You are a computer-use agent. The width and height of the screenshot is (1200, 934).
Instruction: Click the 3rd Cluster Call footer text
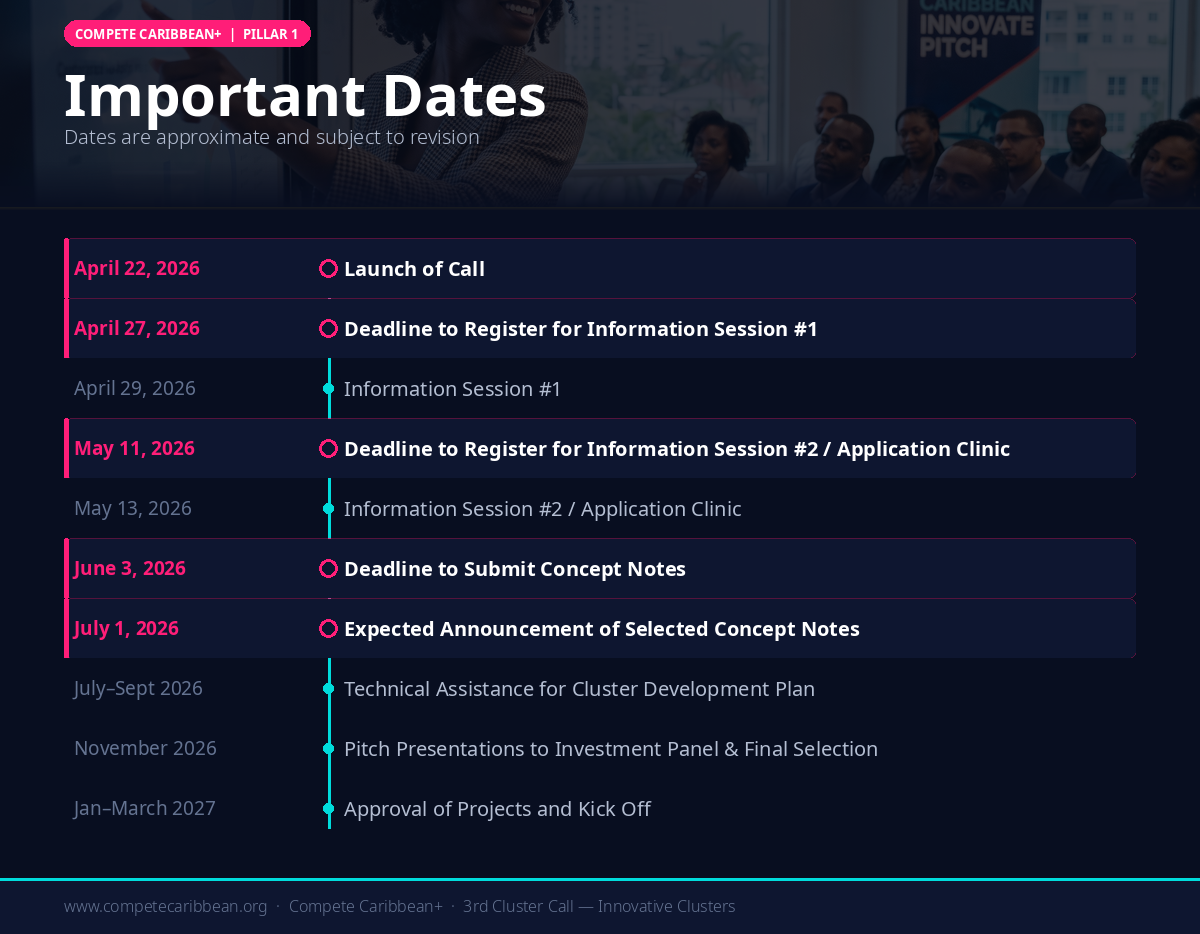(598, 906)
